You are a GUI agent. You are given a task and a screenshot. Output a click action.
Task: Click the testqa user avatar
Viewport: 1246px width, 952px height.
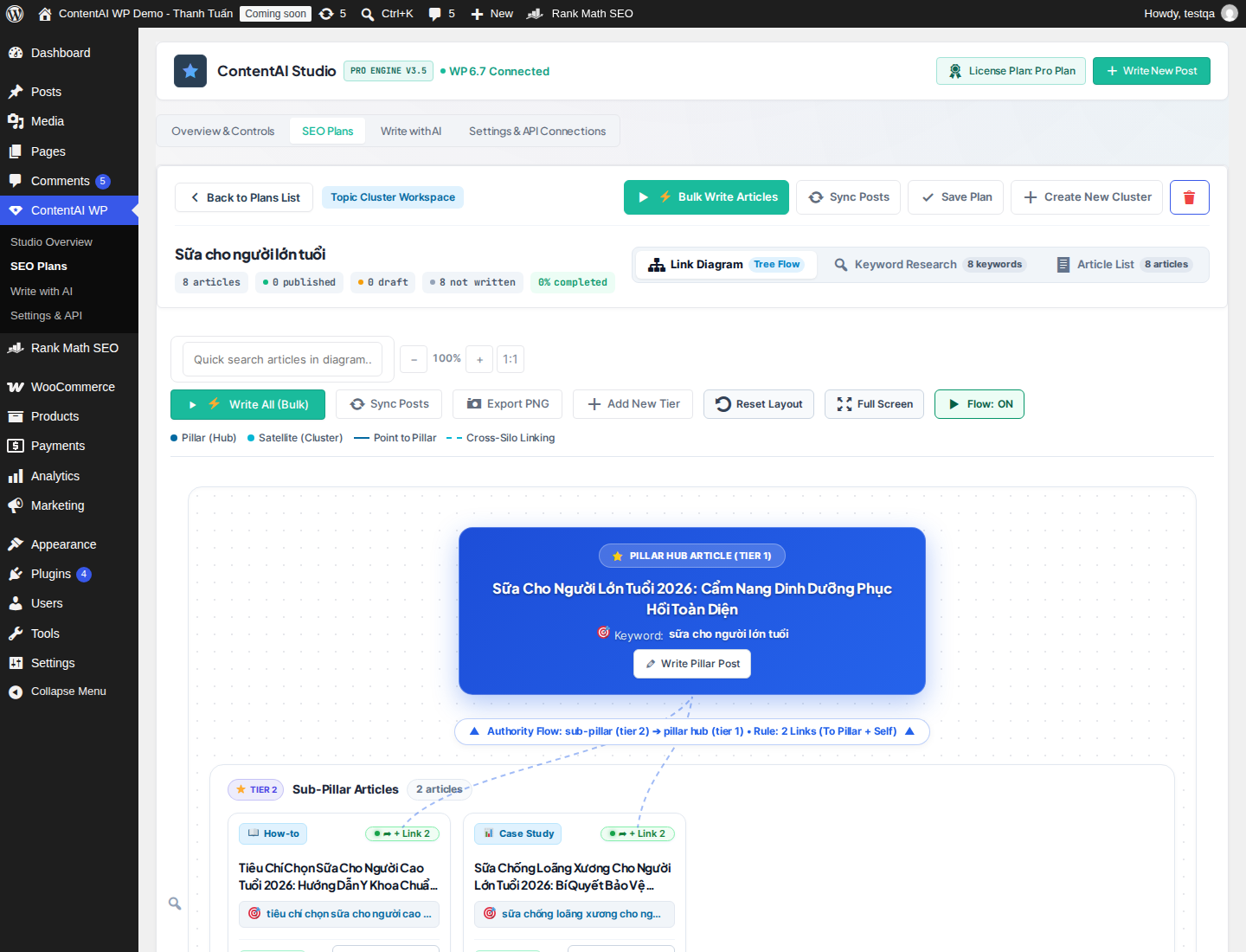pyautogui.click(x=1229, y=14)
